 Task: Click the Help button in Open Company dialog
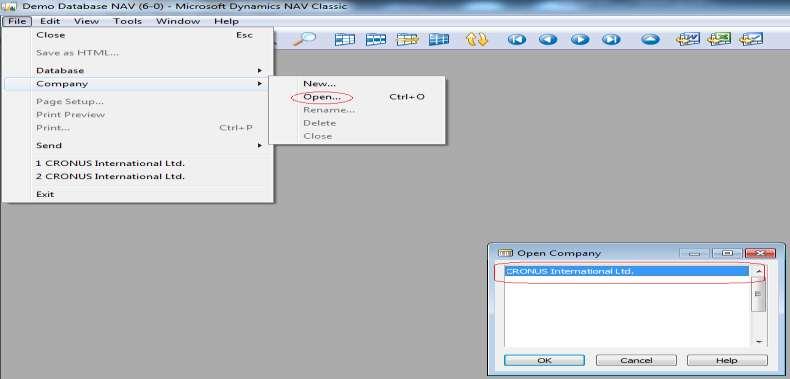tap(727, 360)
